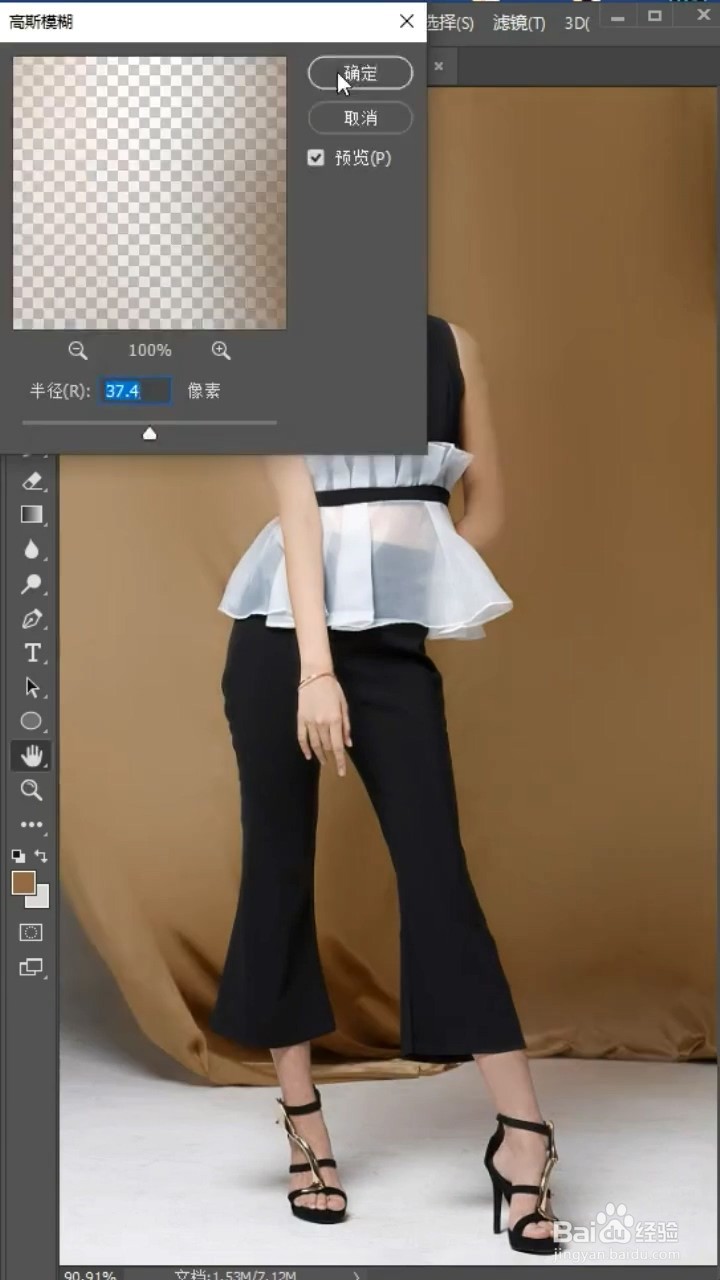
Task: Click the 100% preview zoom text
Action: pyautogui.click(x=150, y=351)
